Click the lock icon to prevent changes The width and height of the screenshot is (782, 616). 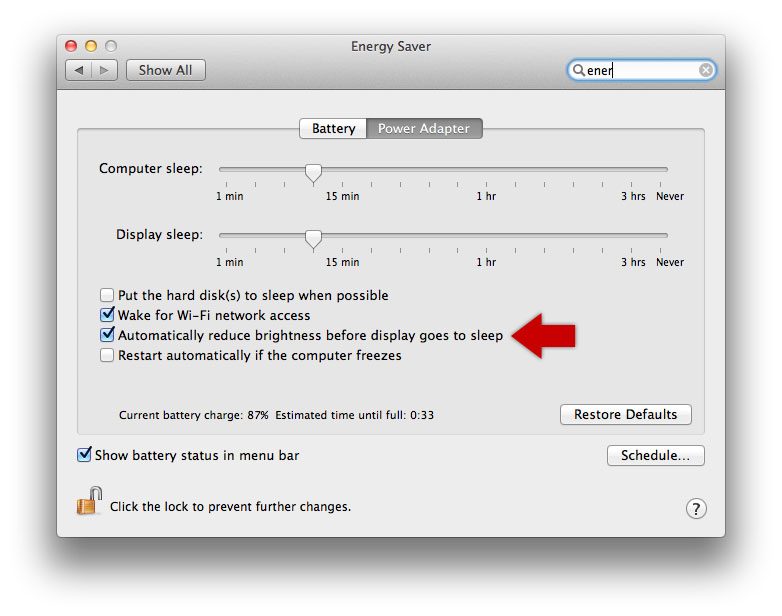(x=89, y=500)
